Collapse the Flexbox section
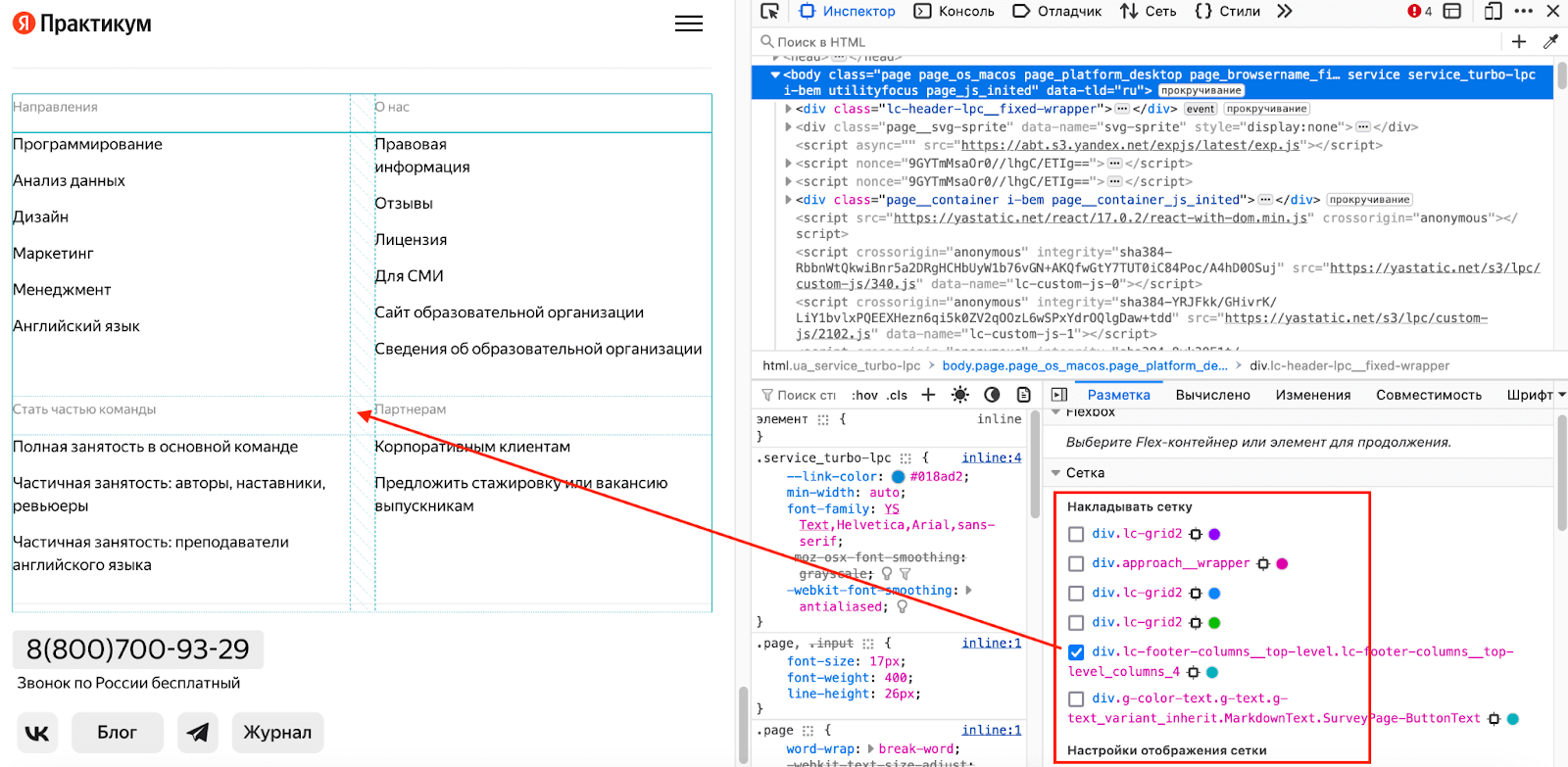Screen dimensions: 1568x767 pos(1055,411)
